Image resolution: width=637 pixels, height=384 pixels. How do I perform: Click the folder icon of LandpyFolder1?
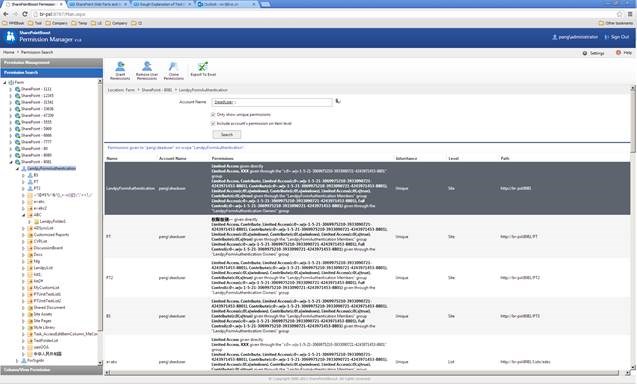(37, 221)
